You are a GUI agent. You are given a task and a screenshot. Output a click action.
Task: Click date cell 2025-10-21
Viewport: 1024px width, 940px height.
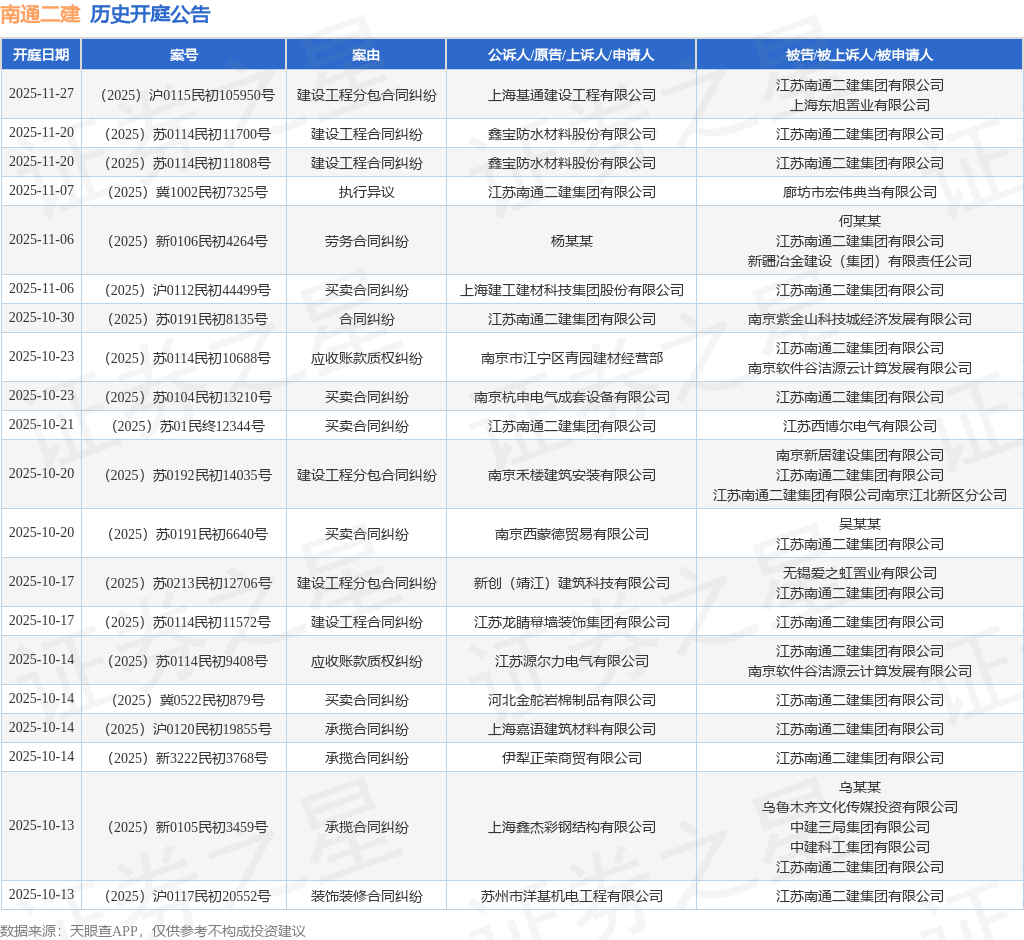[41, 425]
